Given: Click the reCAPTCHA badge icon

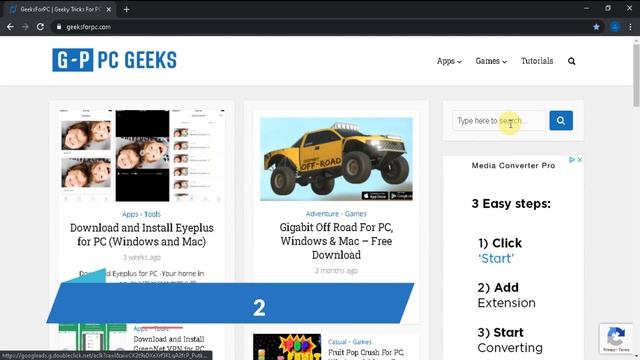Looking at the screenshot, I should click(616, 338).
